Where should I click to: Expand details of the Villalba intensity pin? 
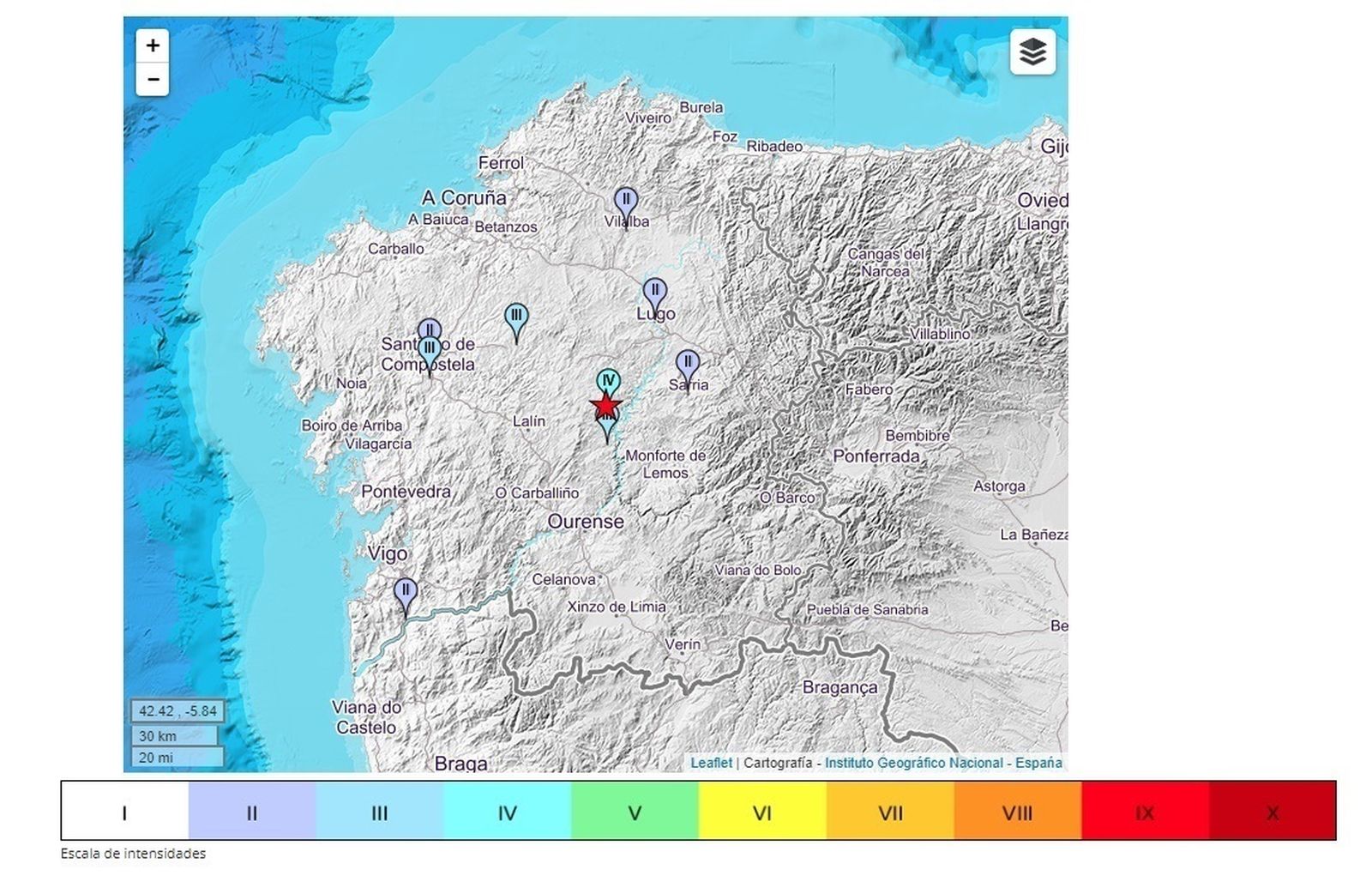[x=626, y=198]
